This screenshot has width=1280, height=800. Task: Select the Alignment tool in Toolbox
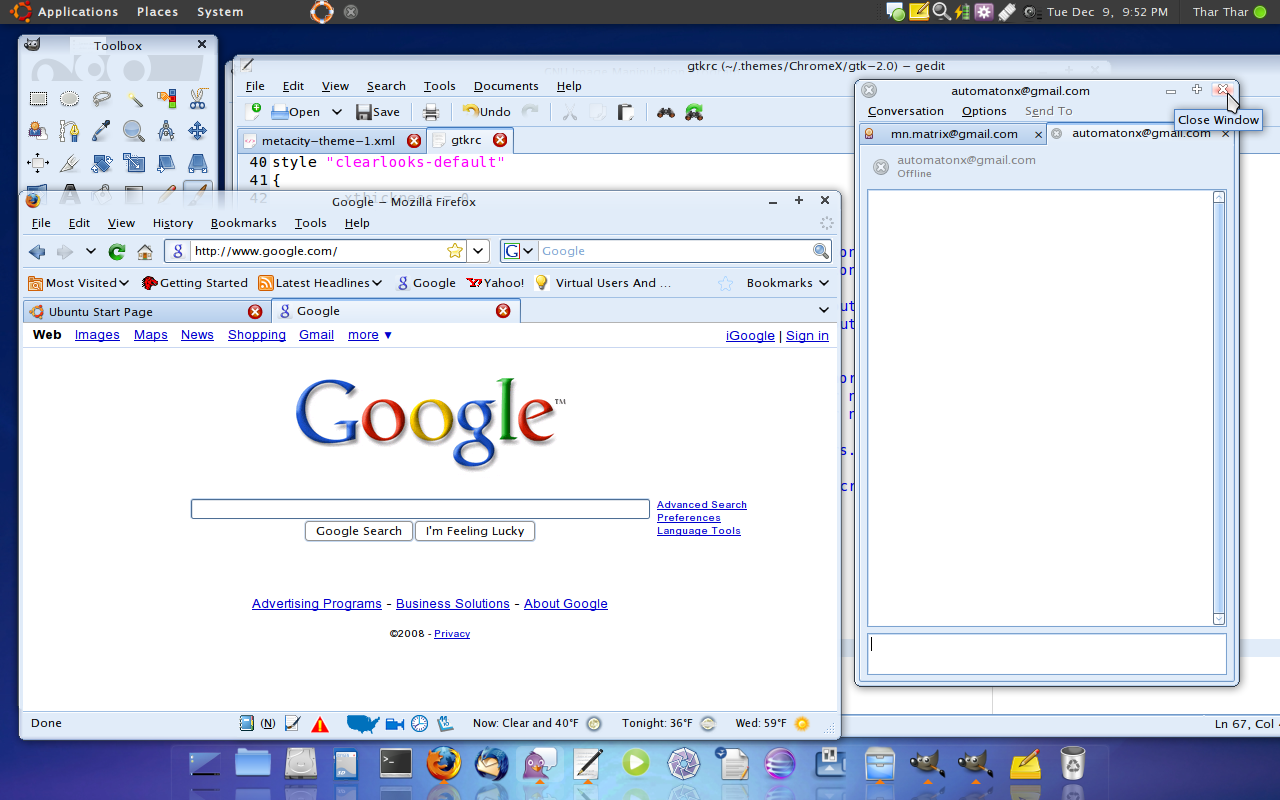point(38,163)
